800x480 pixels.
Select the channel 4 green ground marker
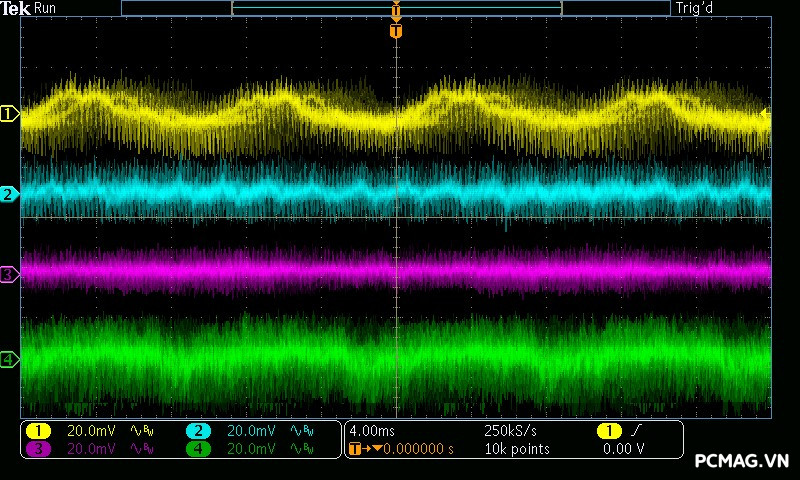tap(9, 358)
